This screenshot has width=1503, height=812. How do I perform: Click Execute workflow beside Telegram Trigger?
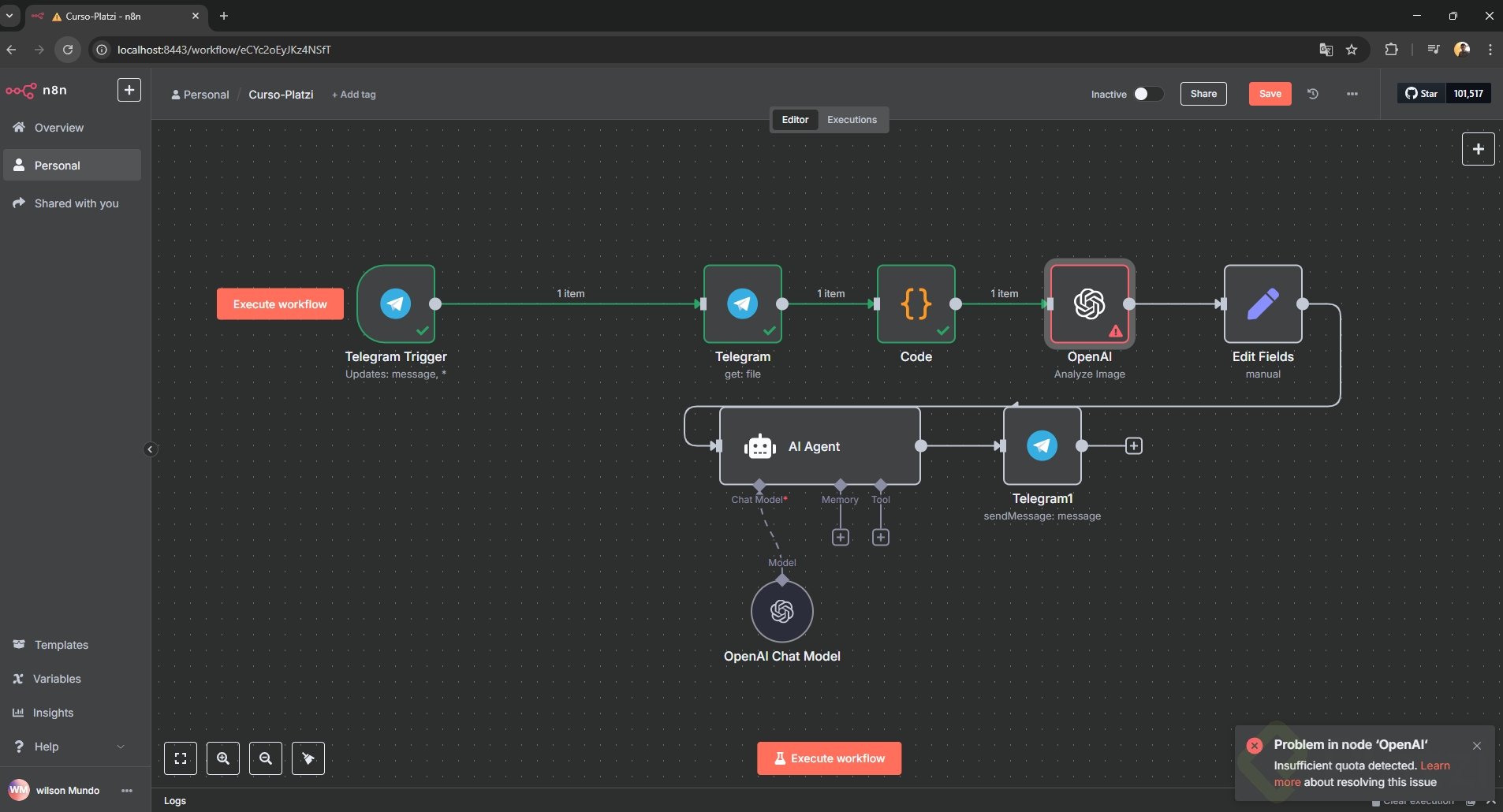pos(280,304)
